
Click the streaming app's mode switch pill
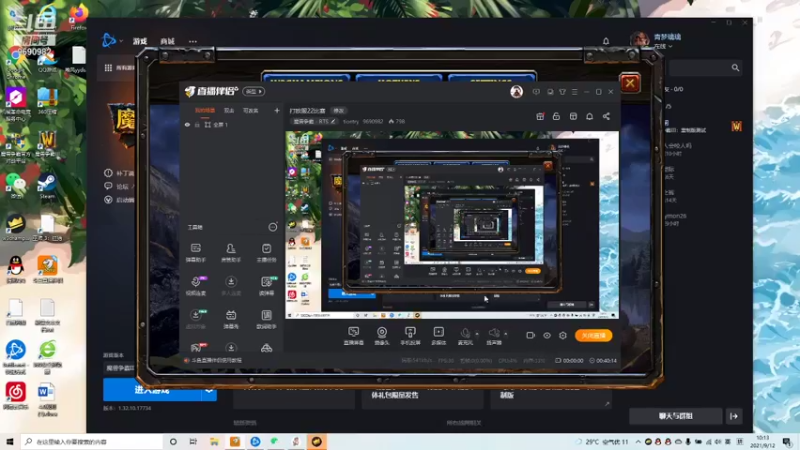tap(254, 91)
